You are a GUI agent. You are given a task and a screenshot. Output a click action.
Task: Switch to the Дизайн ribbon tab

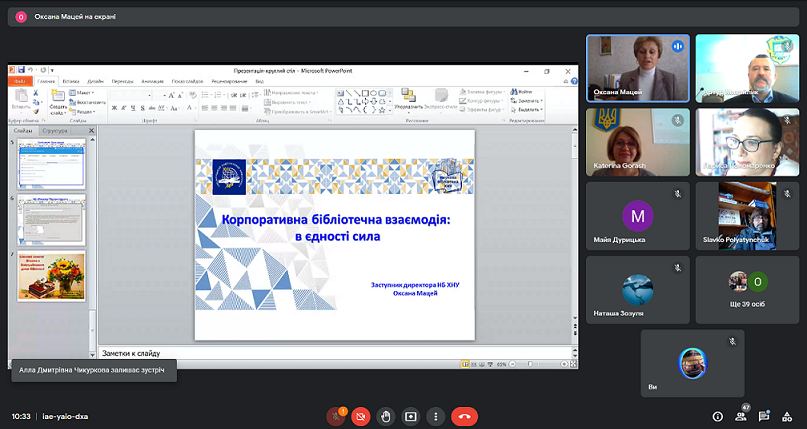(95, 81)
